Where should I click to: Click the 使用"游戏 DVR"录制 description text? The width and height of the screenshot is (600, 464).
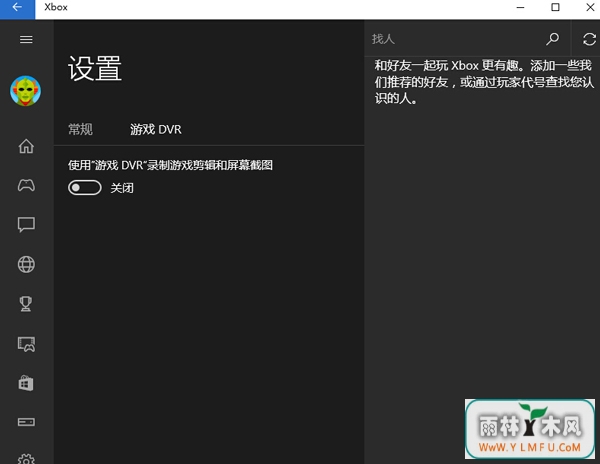pos(170,165)
